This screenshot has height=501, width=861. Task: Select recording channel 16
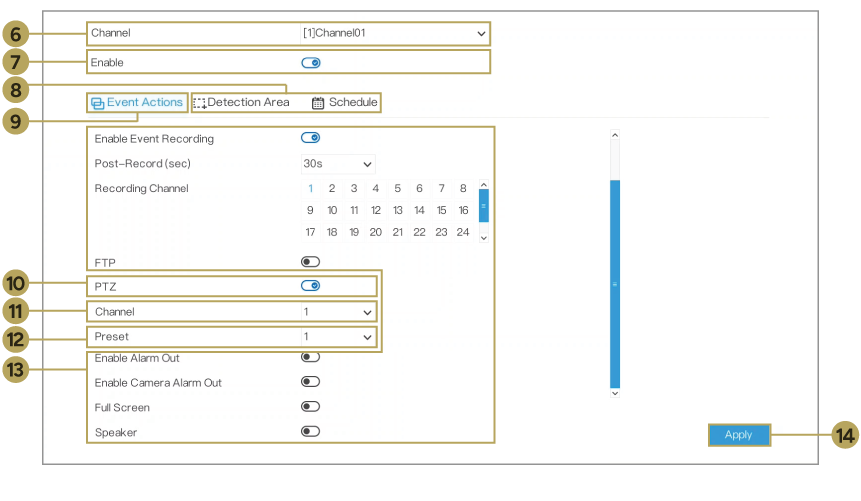(x=463, y=210)
